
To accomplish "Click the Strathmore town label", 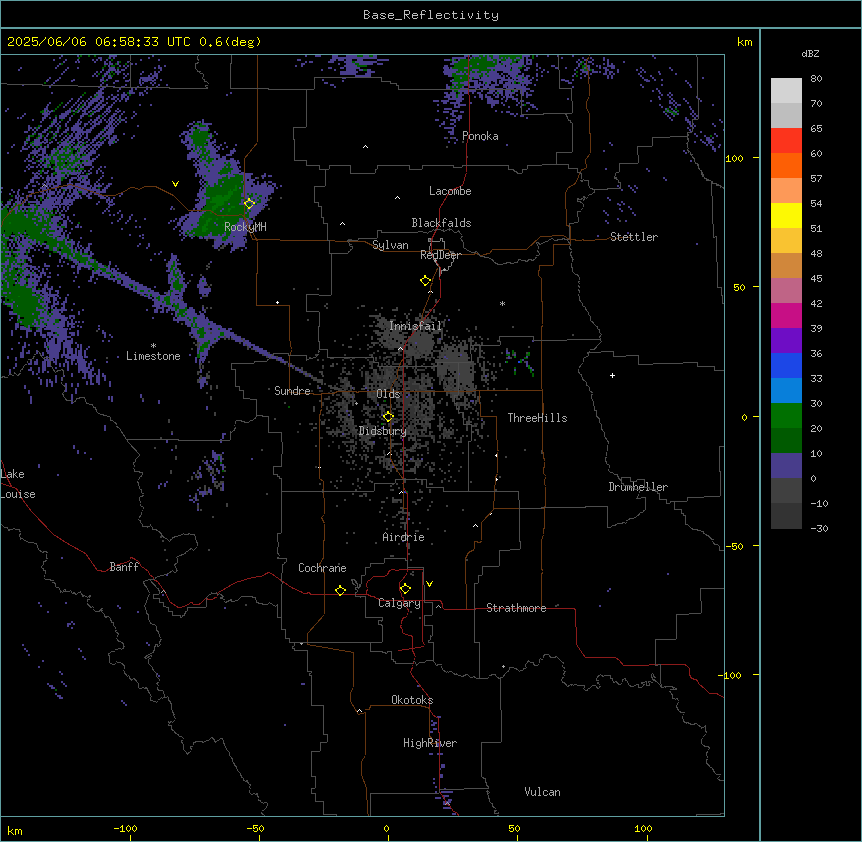I will [516, 608].
